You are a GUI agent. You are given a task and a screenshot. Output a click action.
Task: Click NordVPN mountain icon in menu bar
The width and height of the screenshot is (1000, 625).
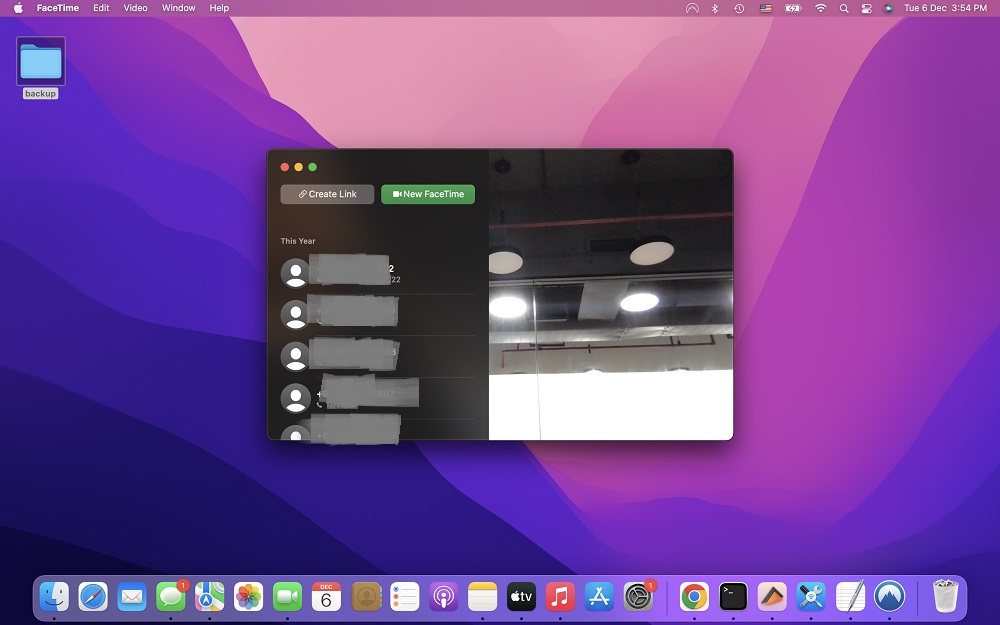(692, 8)
